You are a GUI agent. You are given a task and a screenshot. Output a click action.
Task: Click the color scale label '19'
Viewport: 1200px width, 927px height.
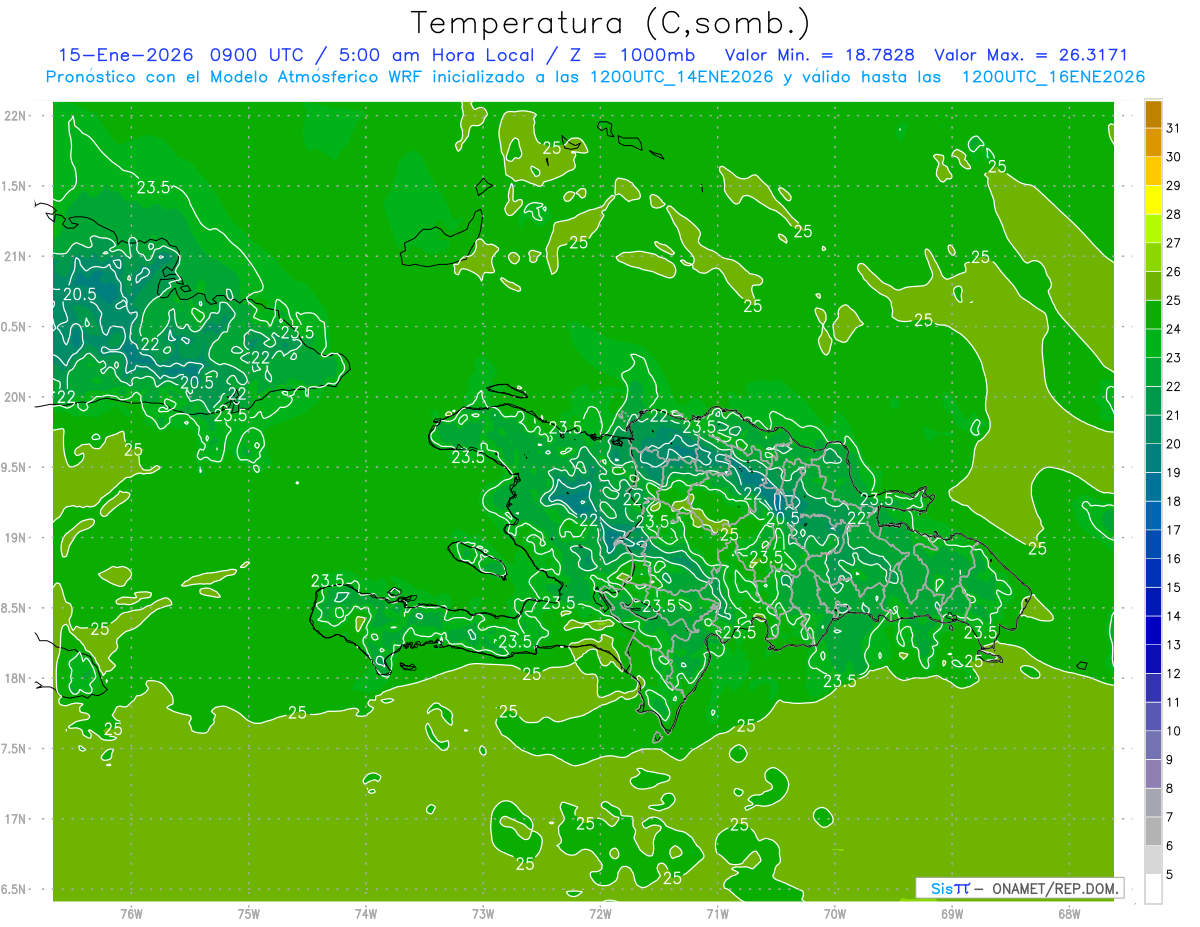click(x=1174, y=472)
